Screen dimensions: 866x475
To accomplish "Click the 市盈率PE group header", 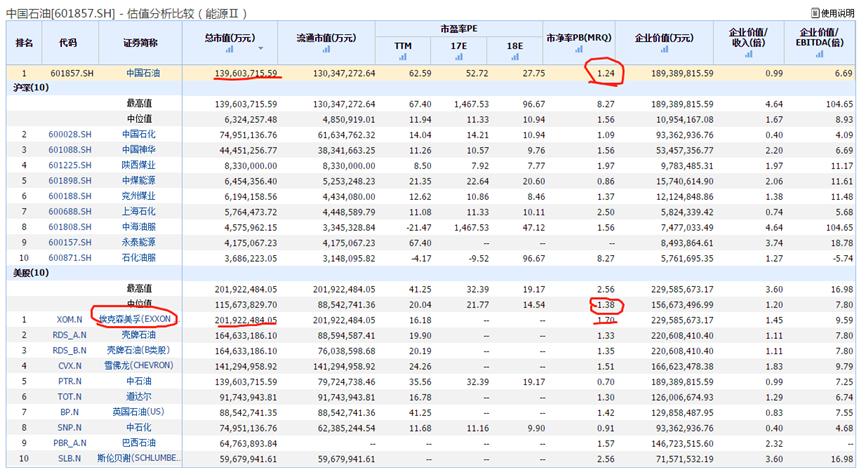I will pyautogui.click(x=459, y=29).
